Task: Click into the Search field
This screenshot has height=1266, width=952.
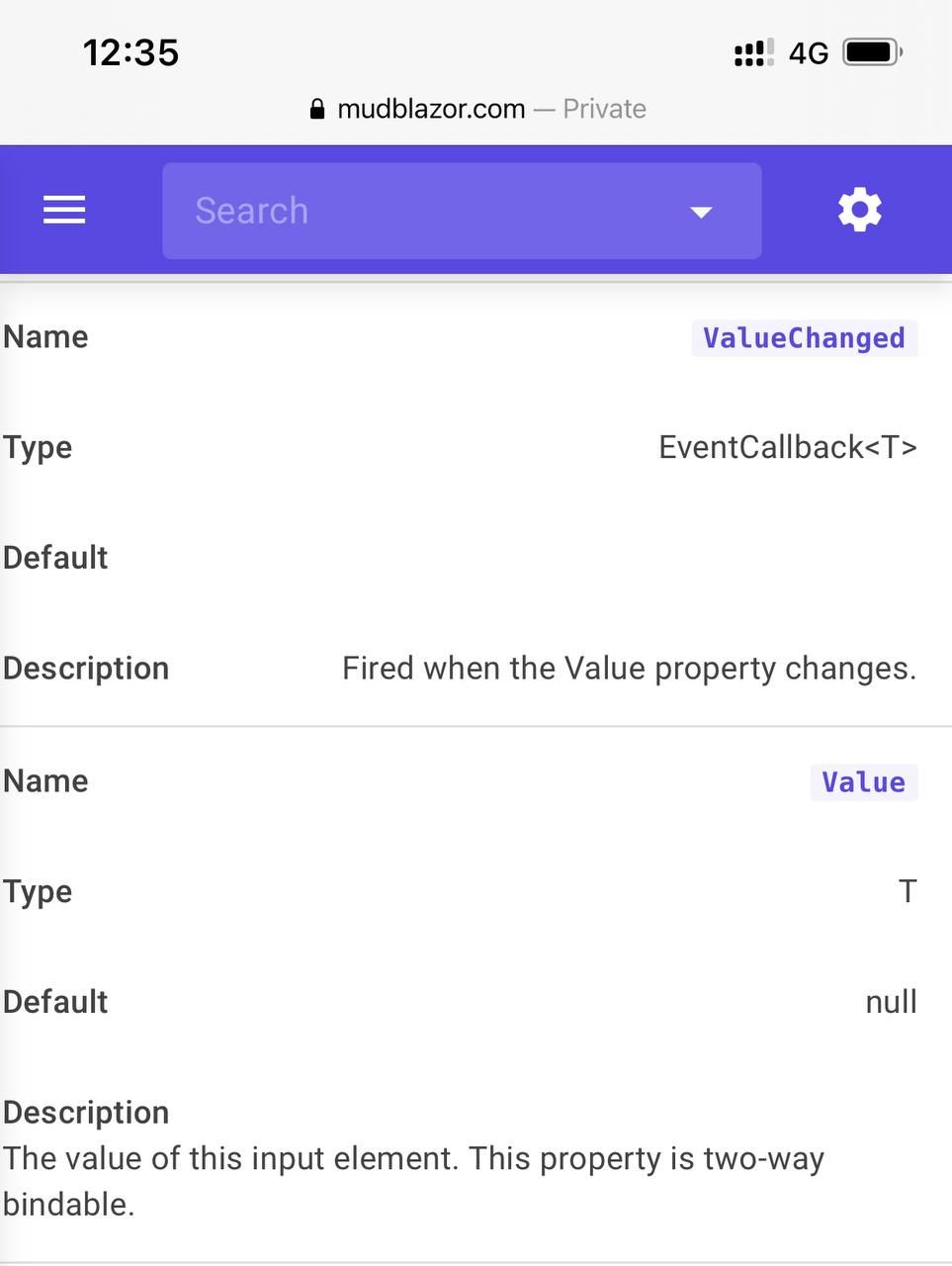Action: (462, 211)
